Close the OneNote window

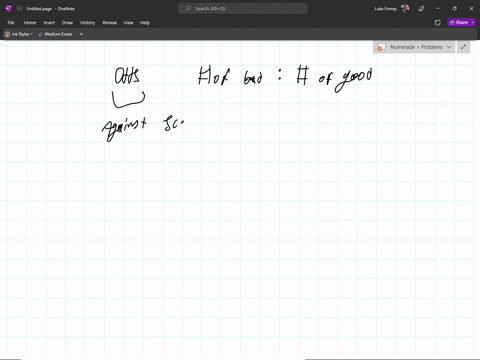point(471,9)
